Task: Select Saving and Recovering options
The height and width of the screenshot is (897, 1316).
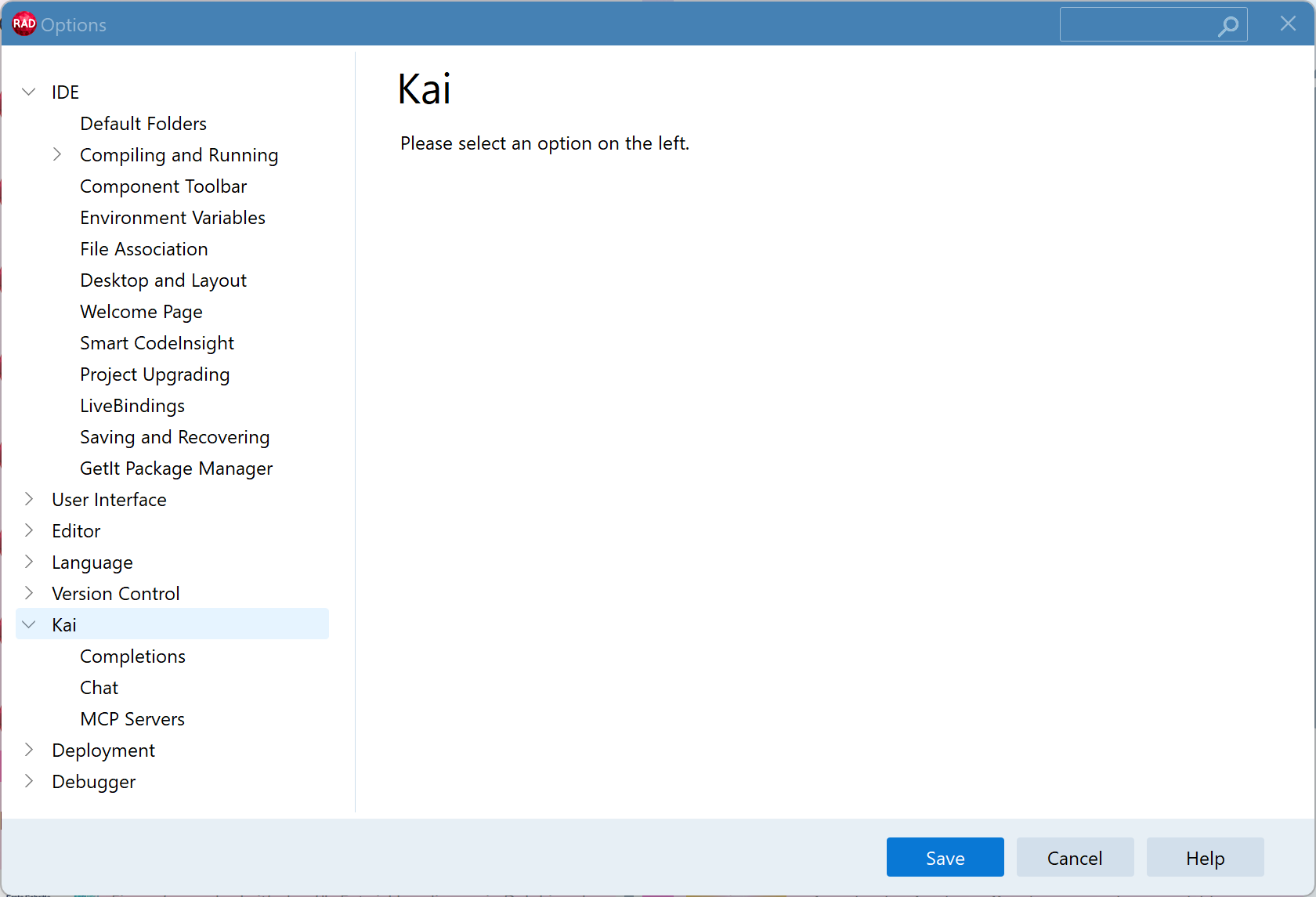Action: tap(175, 437)
